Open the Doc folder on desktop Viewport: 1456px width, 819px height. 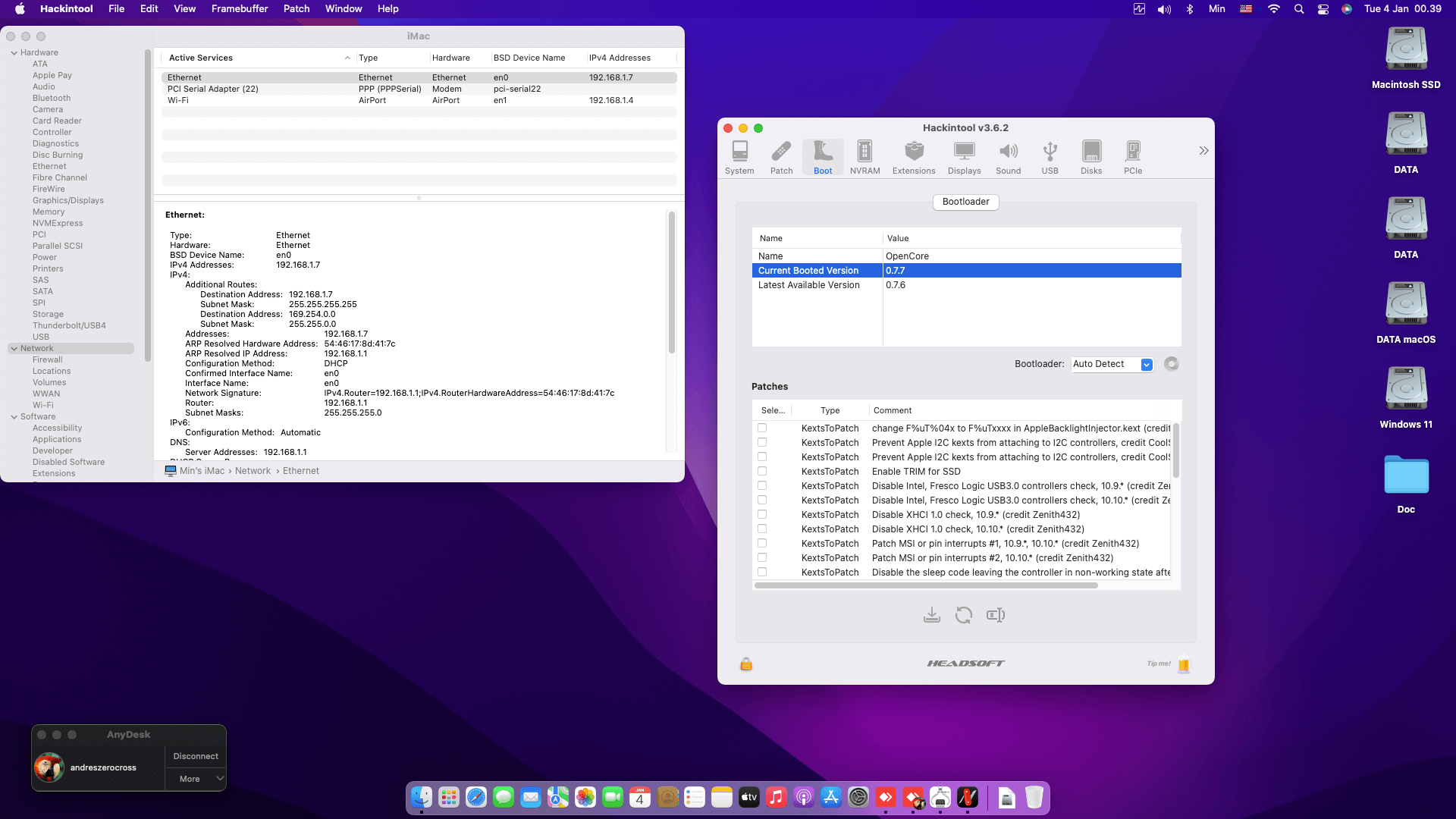coord(1406,483)
